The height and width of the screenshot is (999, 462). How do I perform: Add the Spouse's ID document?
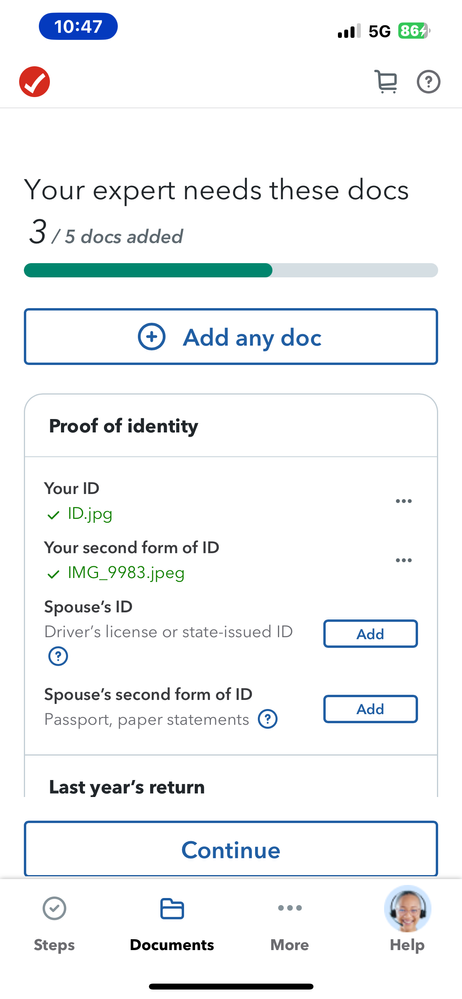pos(370,634)
